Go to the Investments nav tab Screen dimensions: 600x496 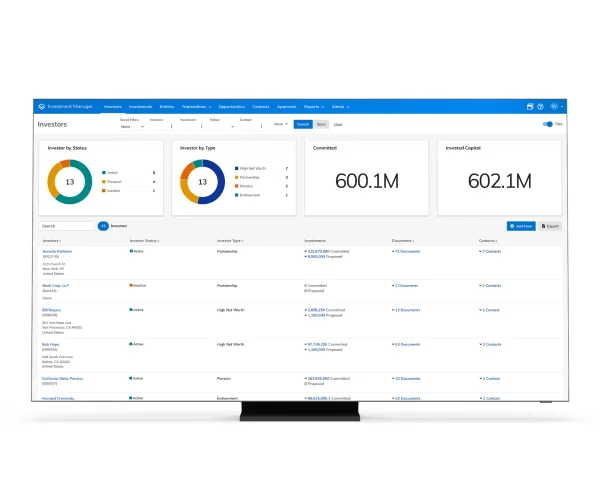tap(140, 107)
